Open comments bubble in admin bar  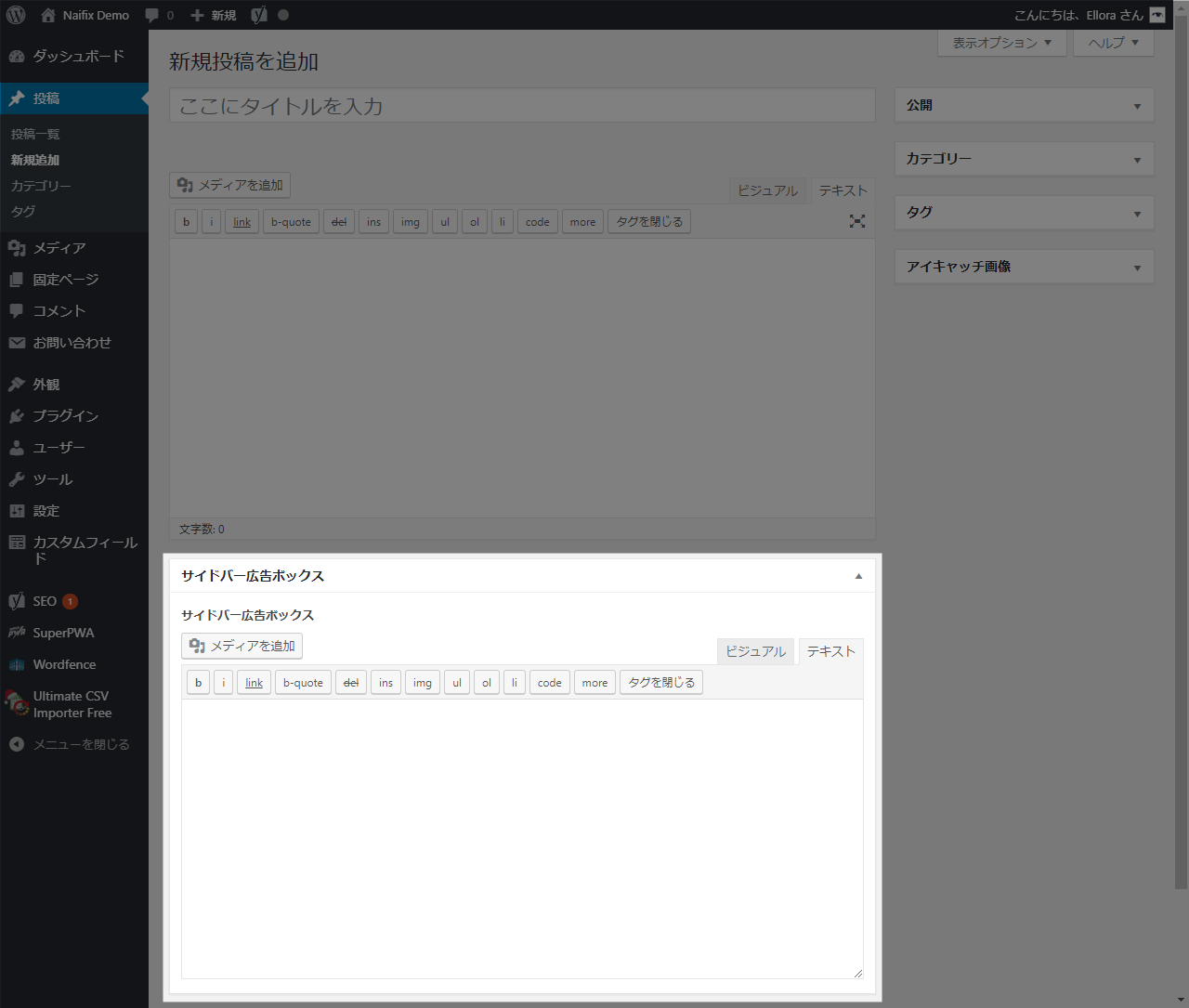[160, 15]
